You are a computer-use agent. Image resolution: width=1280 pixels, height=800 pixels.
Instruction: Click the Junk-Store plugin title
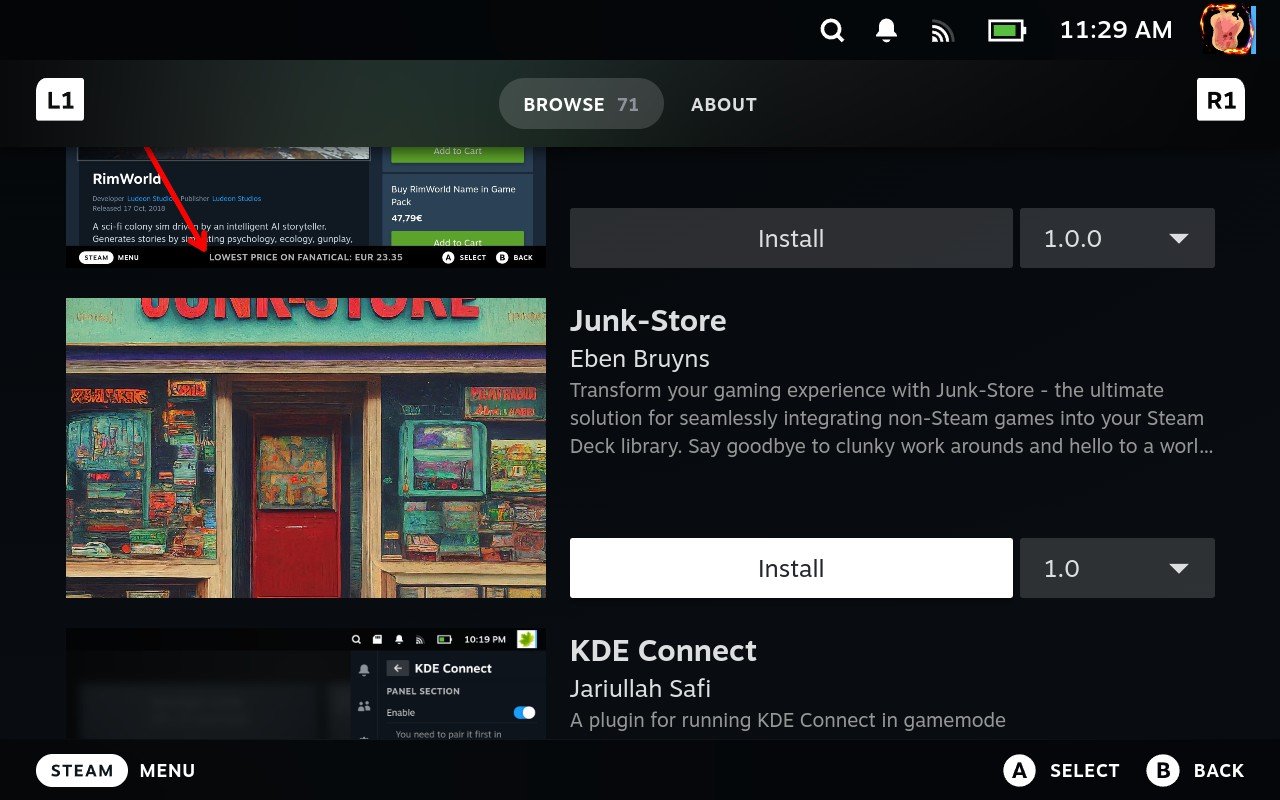click(648, 321)
